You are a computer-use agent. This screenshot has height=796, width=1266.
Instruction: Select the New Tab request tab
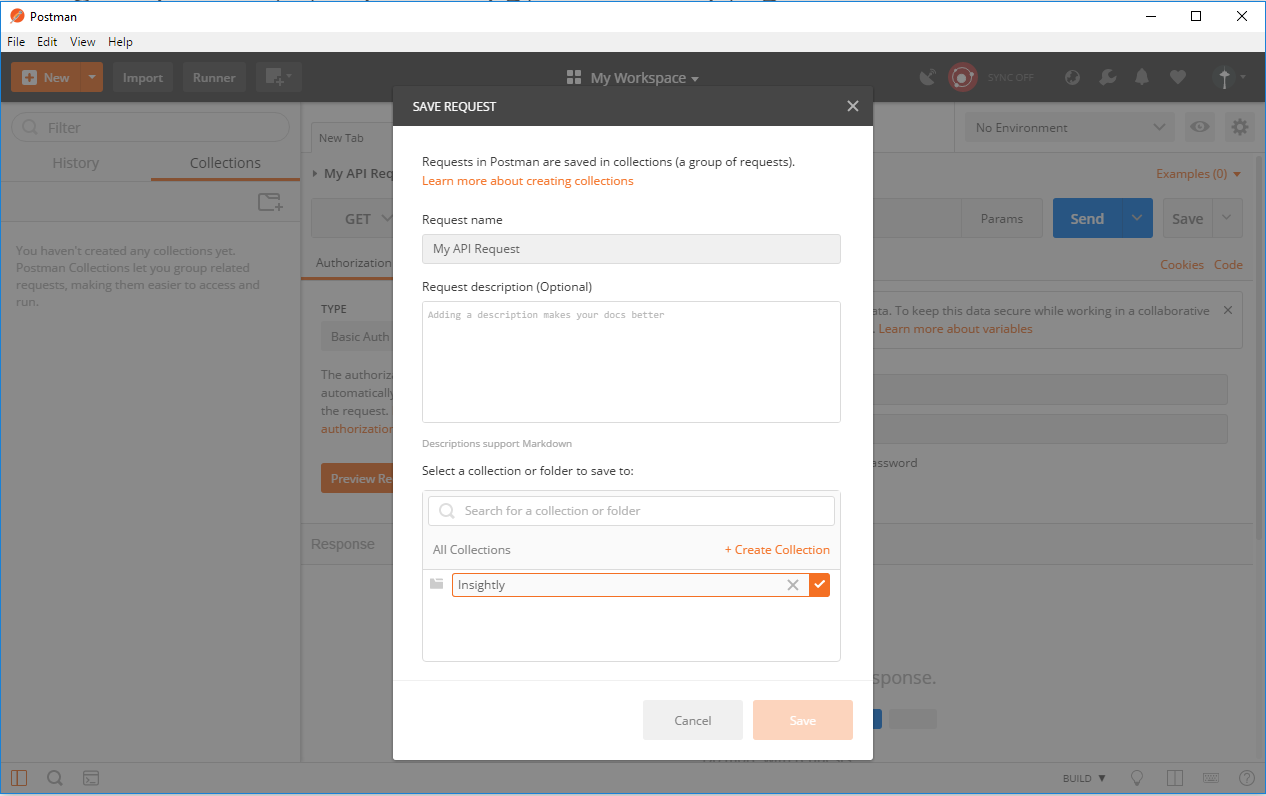tap(341, 138)
